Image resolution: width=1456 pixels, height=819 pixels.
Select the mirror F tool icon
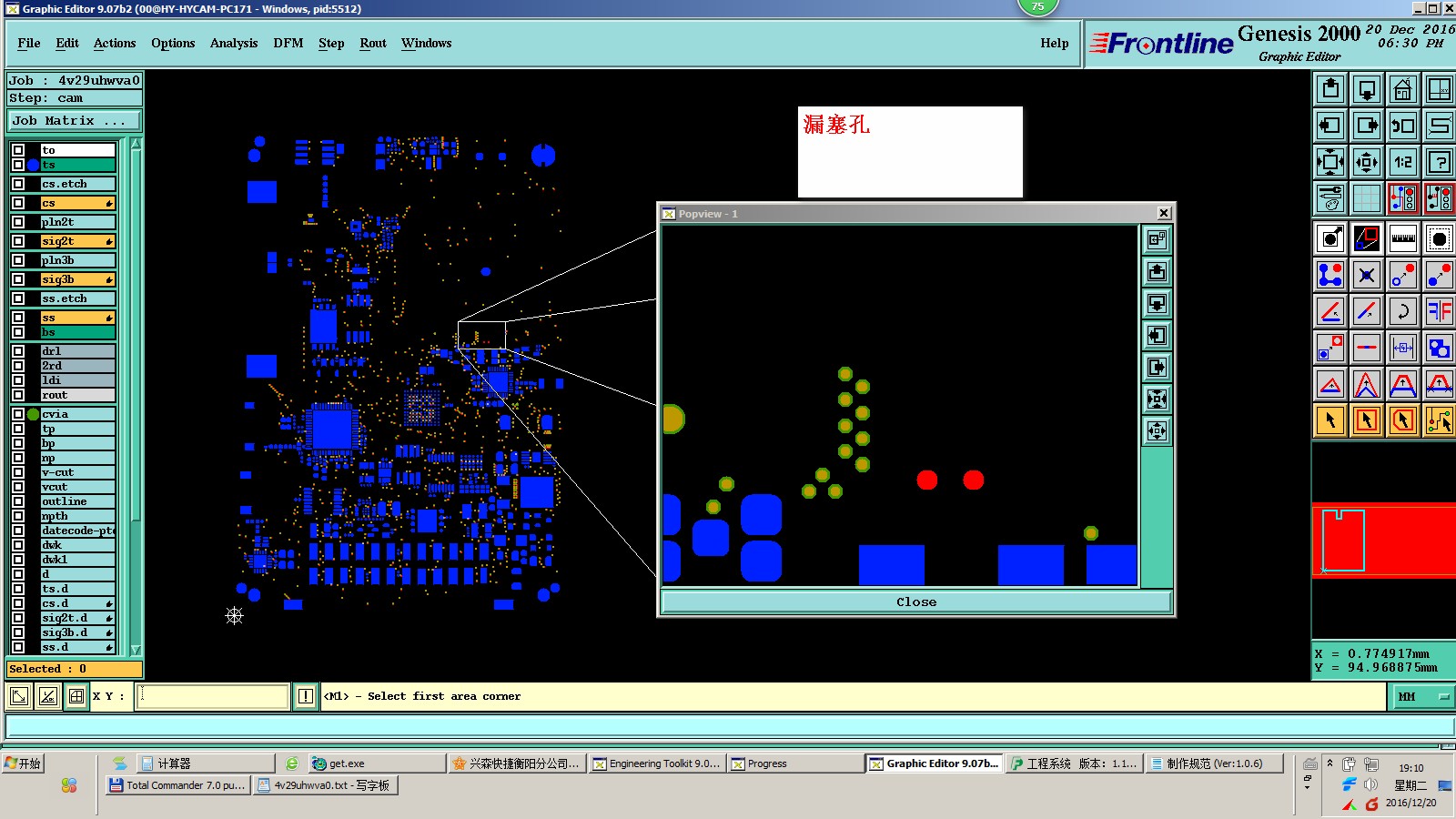[x=1440, y=311]
